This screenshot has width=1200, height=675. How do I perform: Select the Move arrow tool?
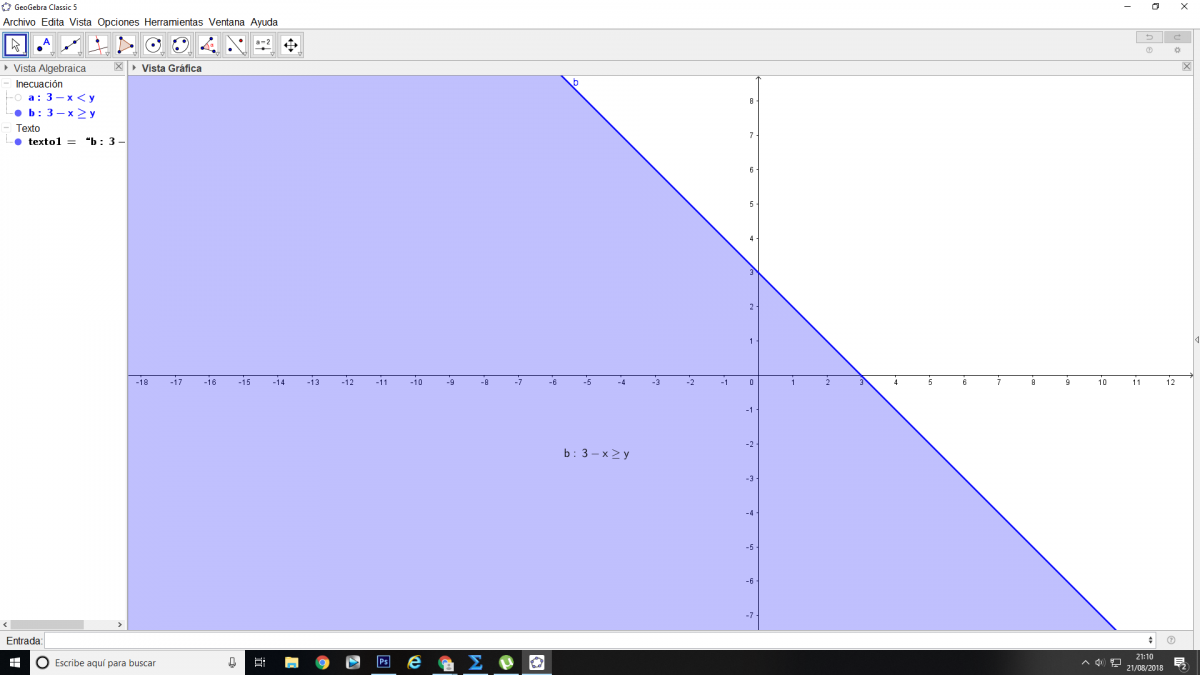(x=15, y=45)
